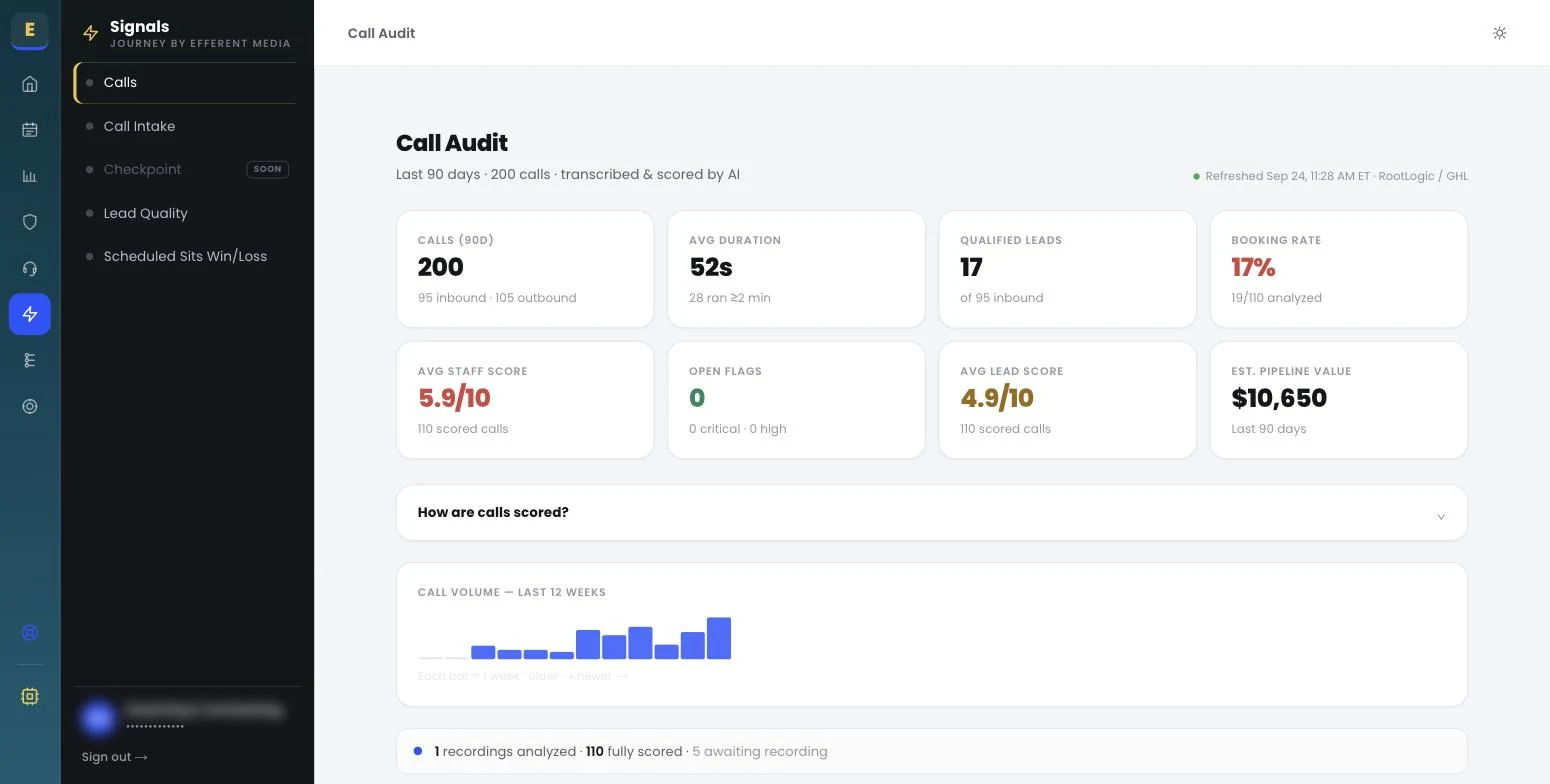The width and height of the screenshot is (1550, 784).
Task: Open the headset support icon
Action: coord(30,268)
